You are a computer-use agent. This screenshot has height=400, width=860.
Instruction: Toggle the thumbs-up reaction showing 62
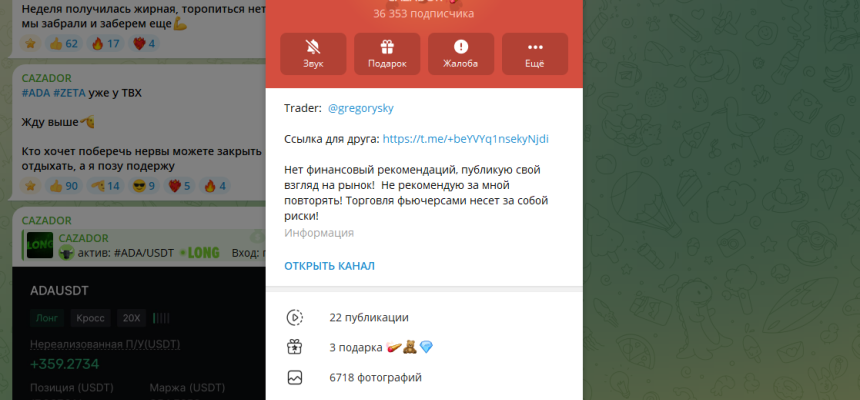click(x=63, y=43)
